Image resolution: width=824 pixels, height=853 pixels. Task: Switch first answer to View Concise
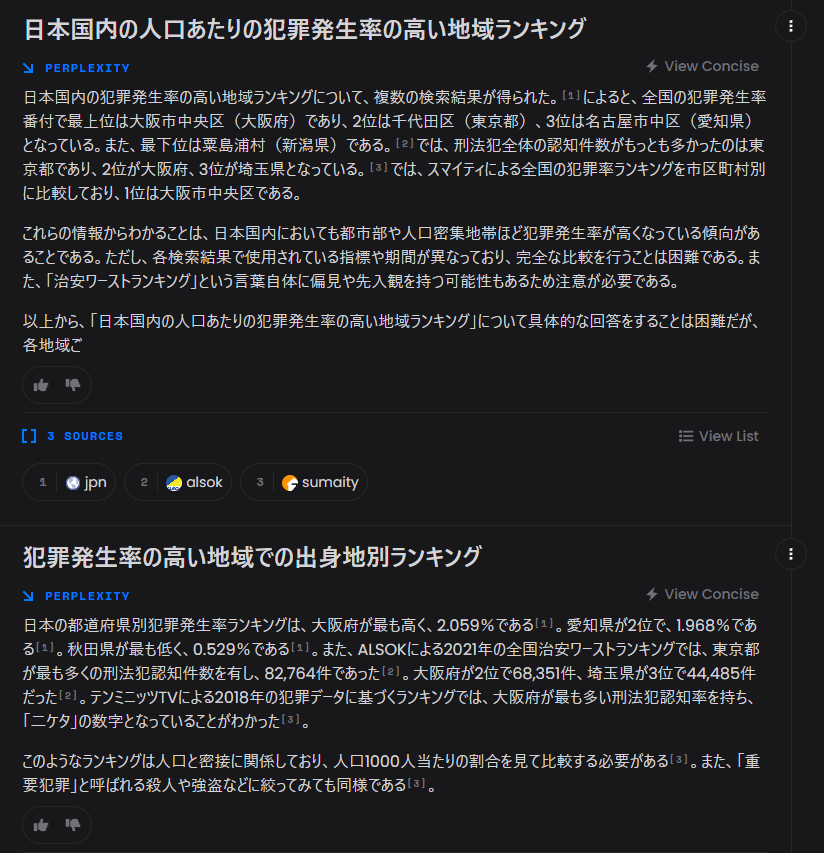pos(702,66)
